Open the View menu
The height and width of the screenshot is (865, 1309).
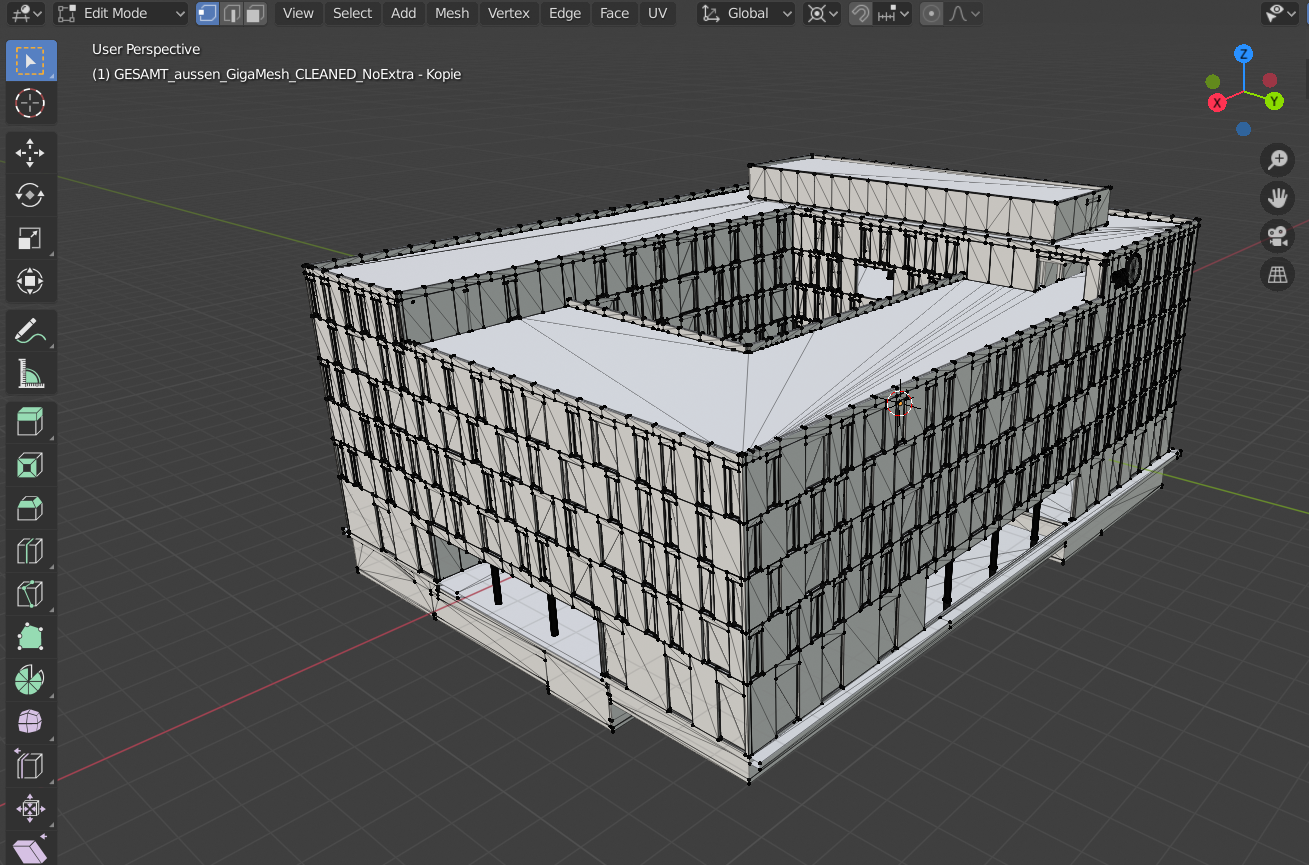(x=298, y=13)
